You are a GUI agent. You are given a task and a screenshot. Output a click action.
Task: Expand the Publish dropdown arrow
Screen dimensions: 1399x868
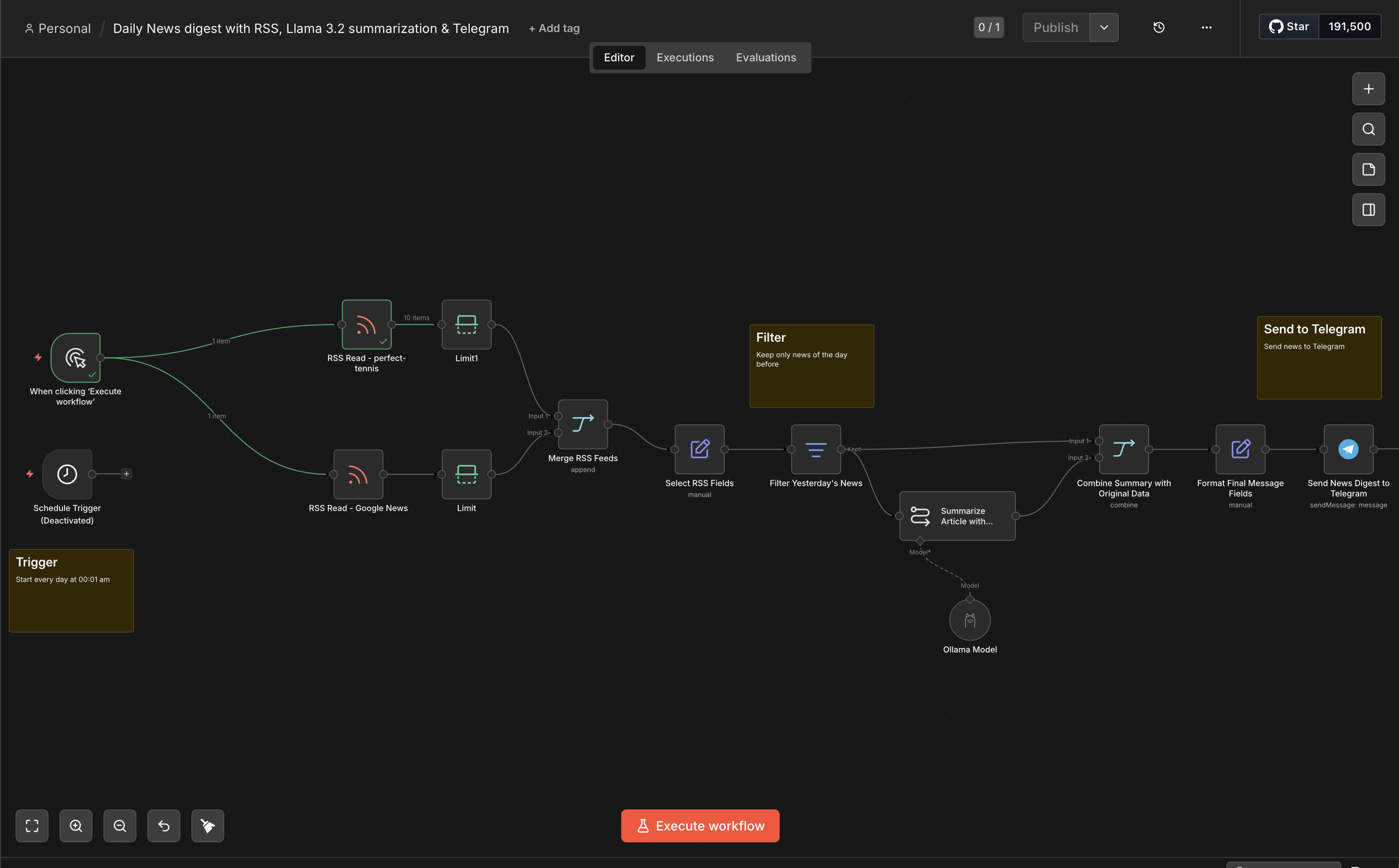1104,27
